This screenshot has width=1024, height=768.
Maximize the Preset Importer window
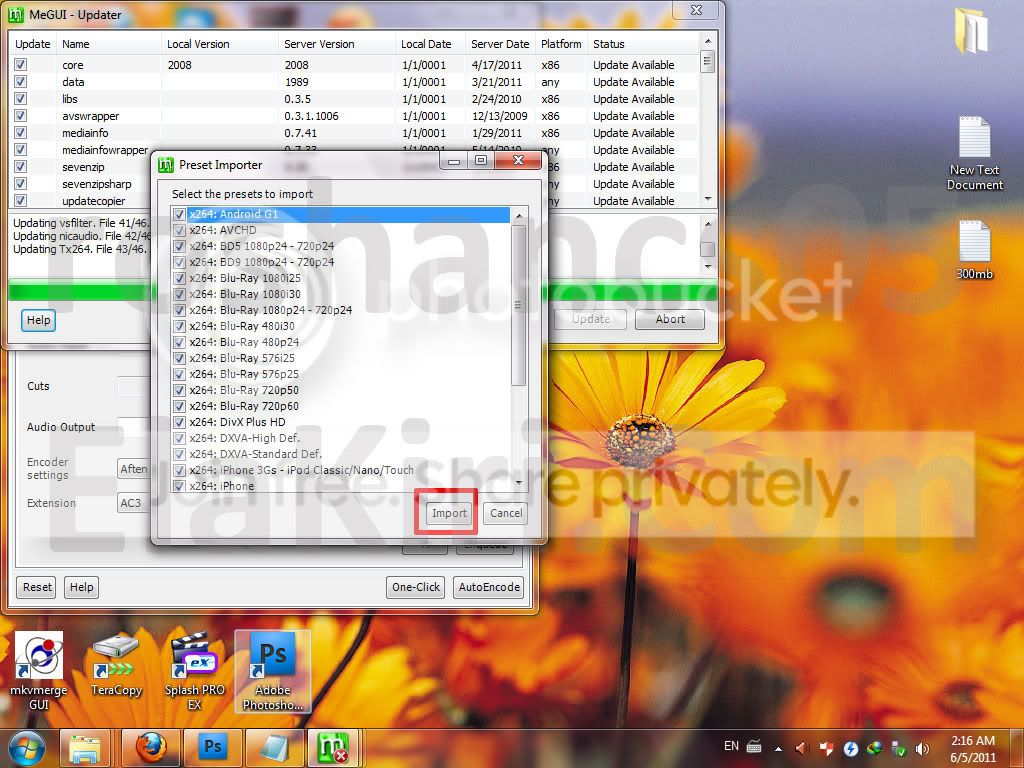click(481, 160)
